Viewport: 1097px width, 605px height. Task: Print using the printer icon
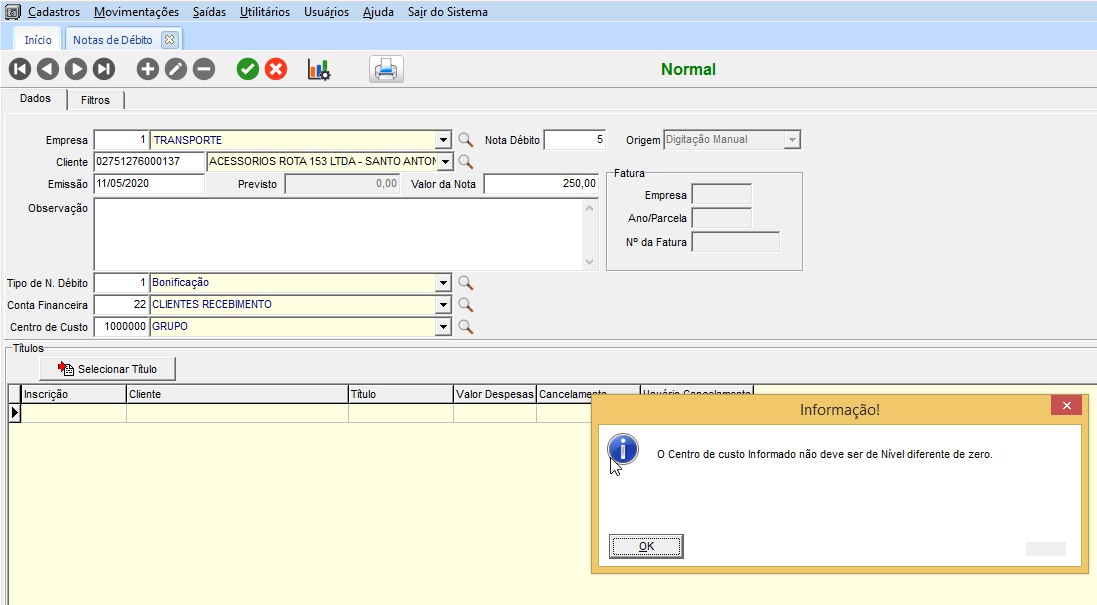click(x=386, y=69)
